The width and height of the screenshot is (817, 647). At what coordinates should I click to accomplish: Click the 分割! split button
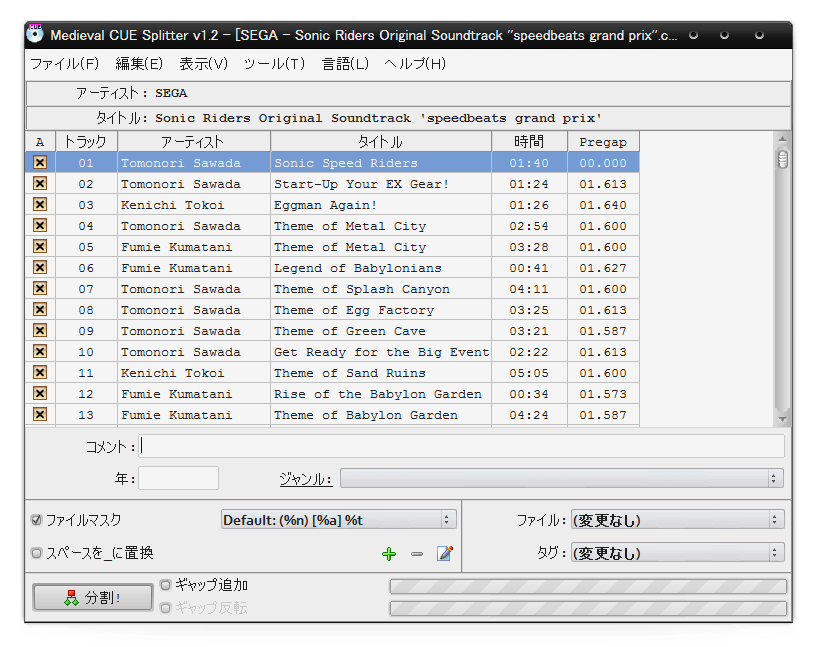tap(93, 597)
